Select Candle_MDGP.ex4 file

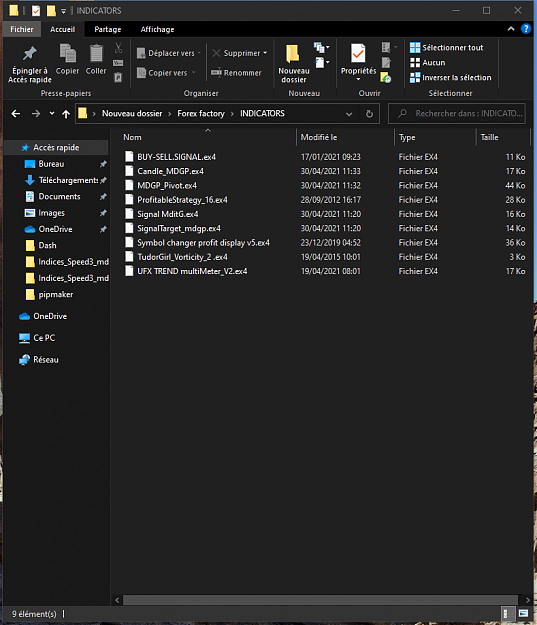(x=325, y=171)
